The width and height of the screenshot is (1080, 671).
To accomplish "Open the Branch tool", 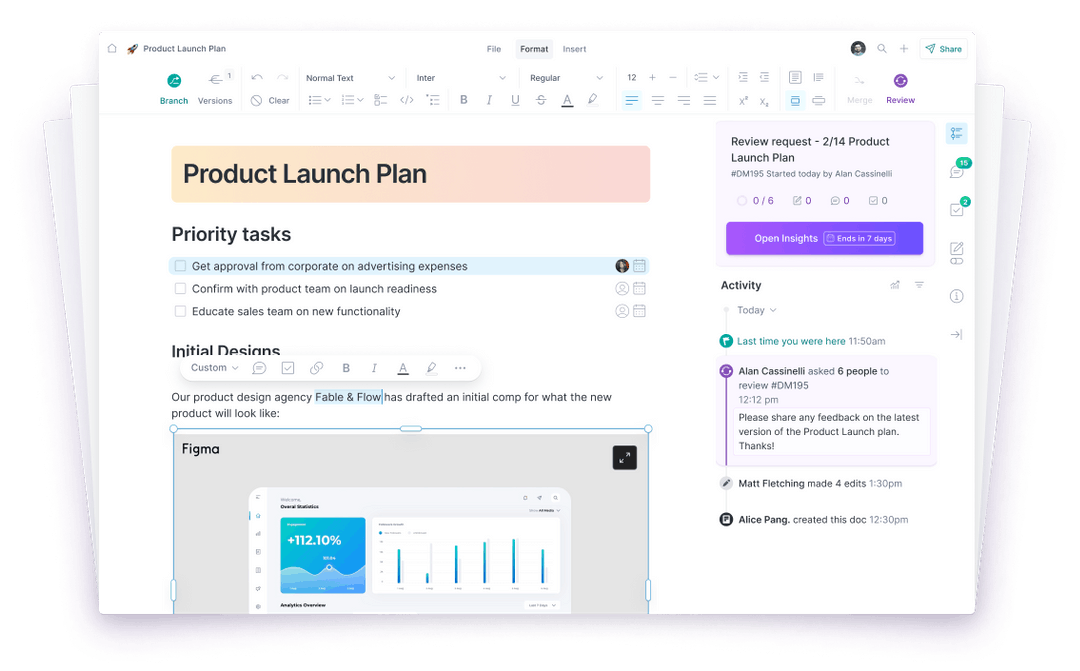I will [x=174, y=89].
